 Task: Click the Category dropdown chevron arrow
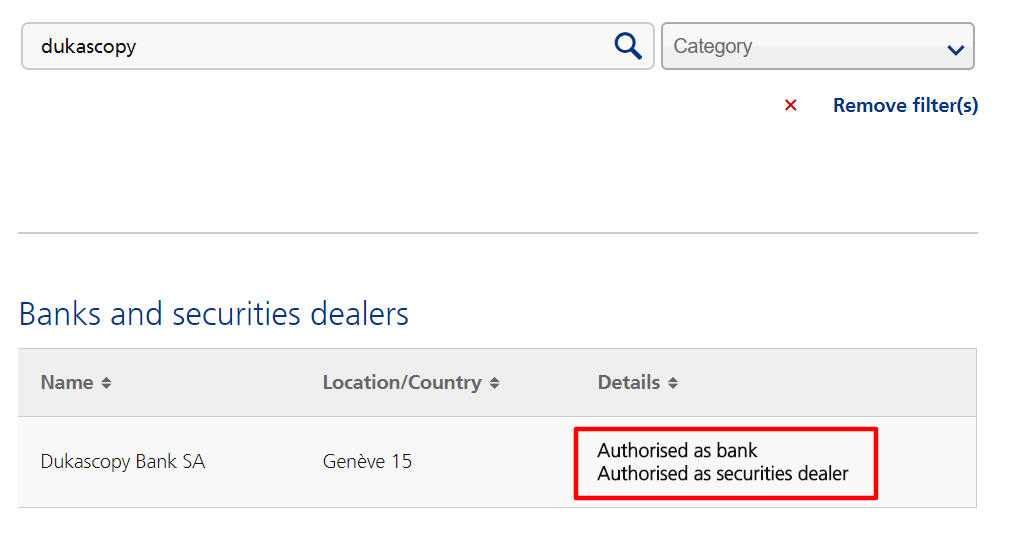955,49
